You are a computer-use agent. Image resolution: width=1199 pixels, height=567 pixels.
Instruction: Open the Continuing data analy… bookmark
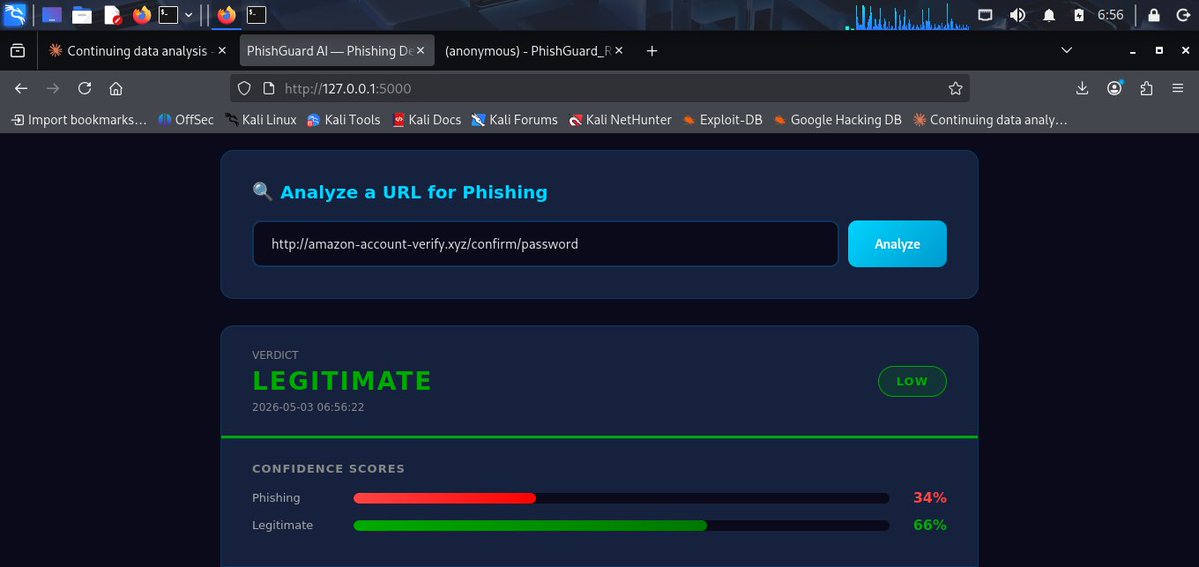(x=990, y=119)
